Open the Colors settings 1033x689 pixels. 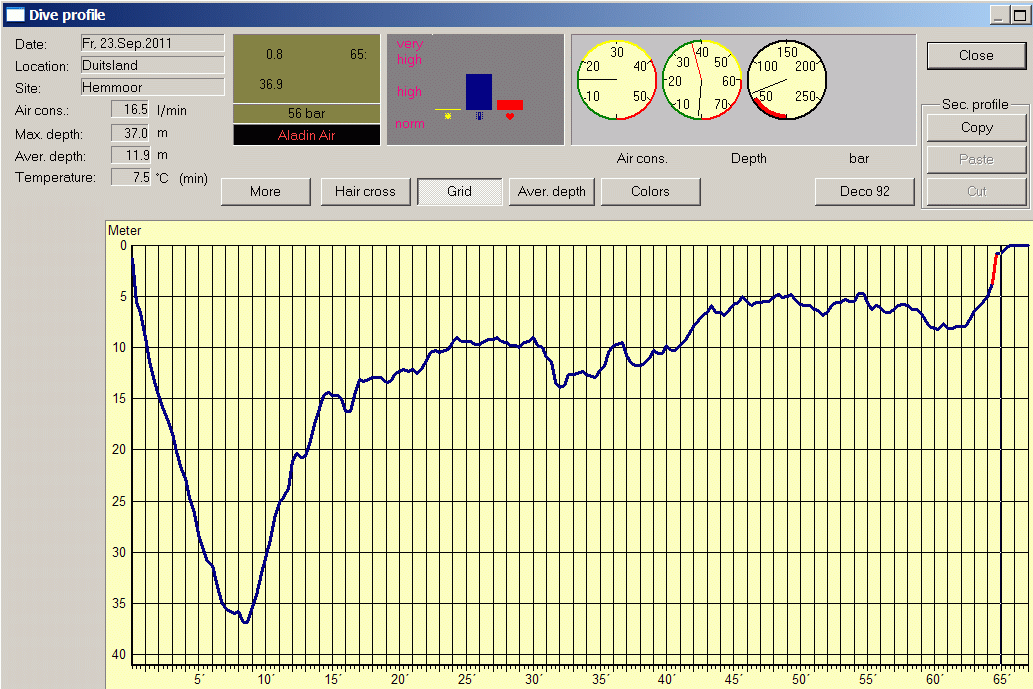point(650,192)
